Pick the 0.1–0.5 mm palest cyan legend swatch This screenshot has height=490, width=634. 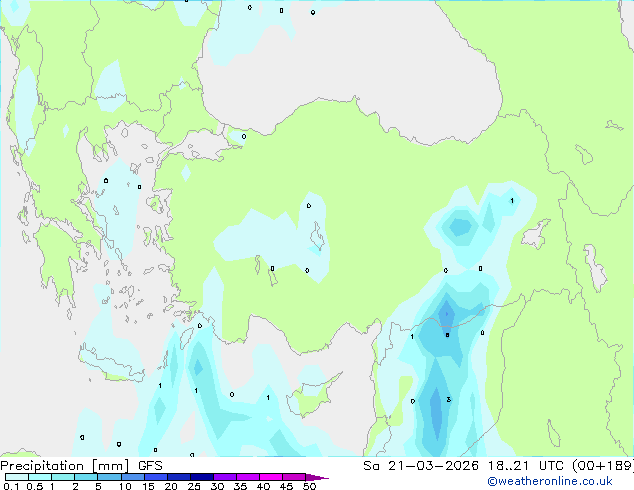[x=17, y=477]
